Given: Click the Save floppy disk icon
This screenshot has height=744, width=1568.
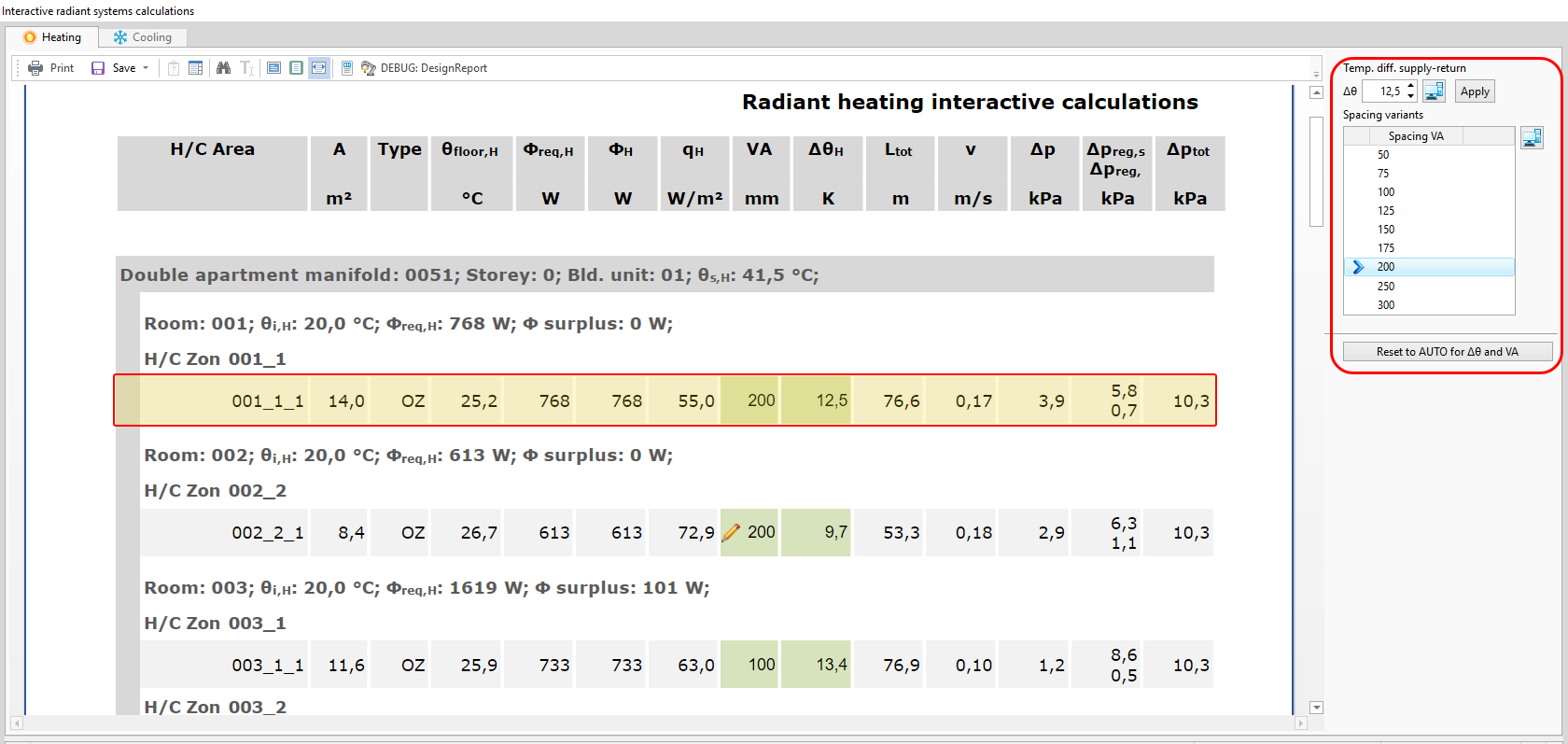Looking at the screenshot, I should point(98,68).
